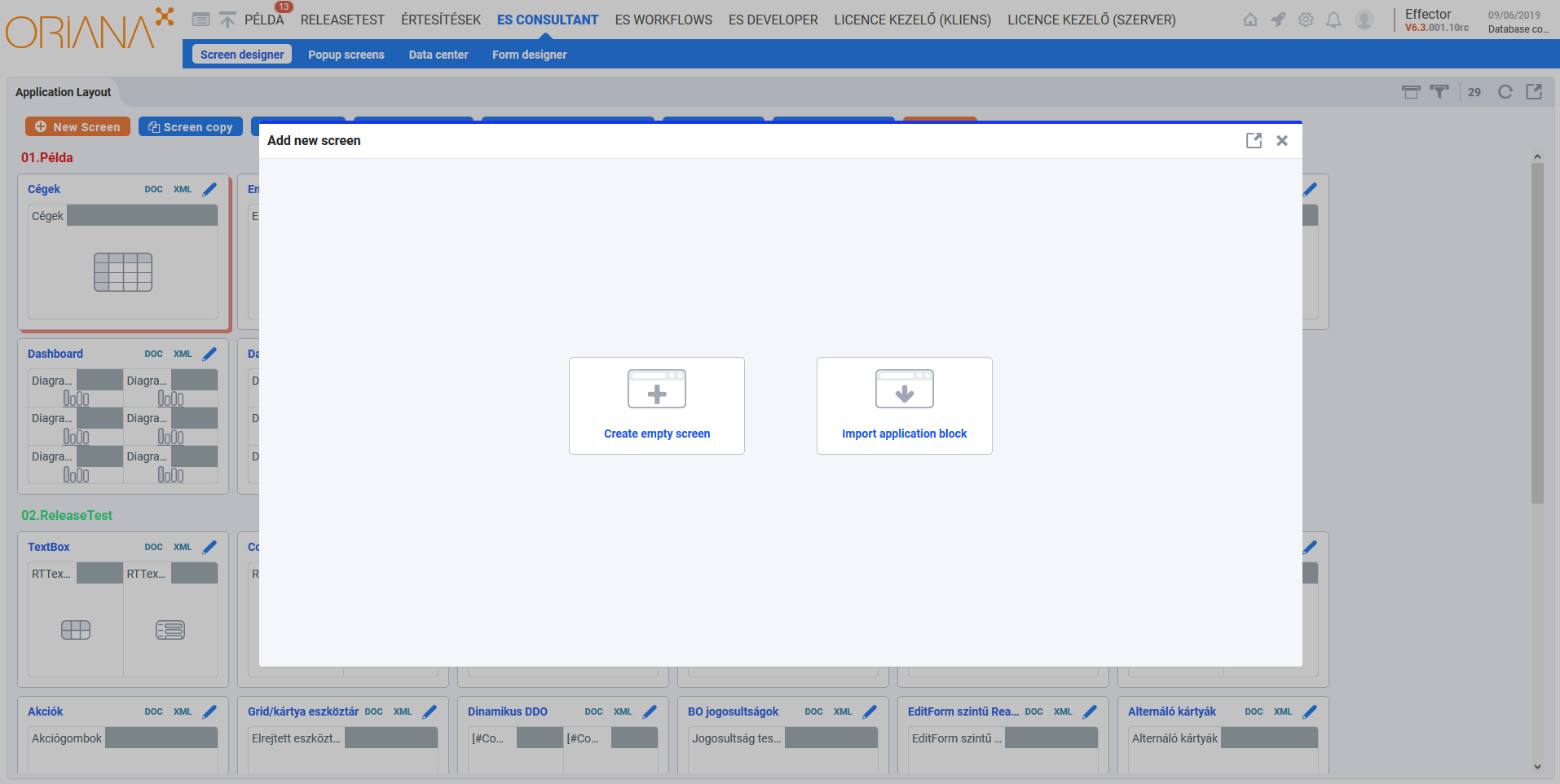1560x784 pixels.
Task: Select the ES CONSULTANT menu
Action: (x=548, y=20)
